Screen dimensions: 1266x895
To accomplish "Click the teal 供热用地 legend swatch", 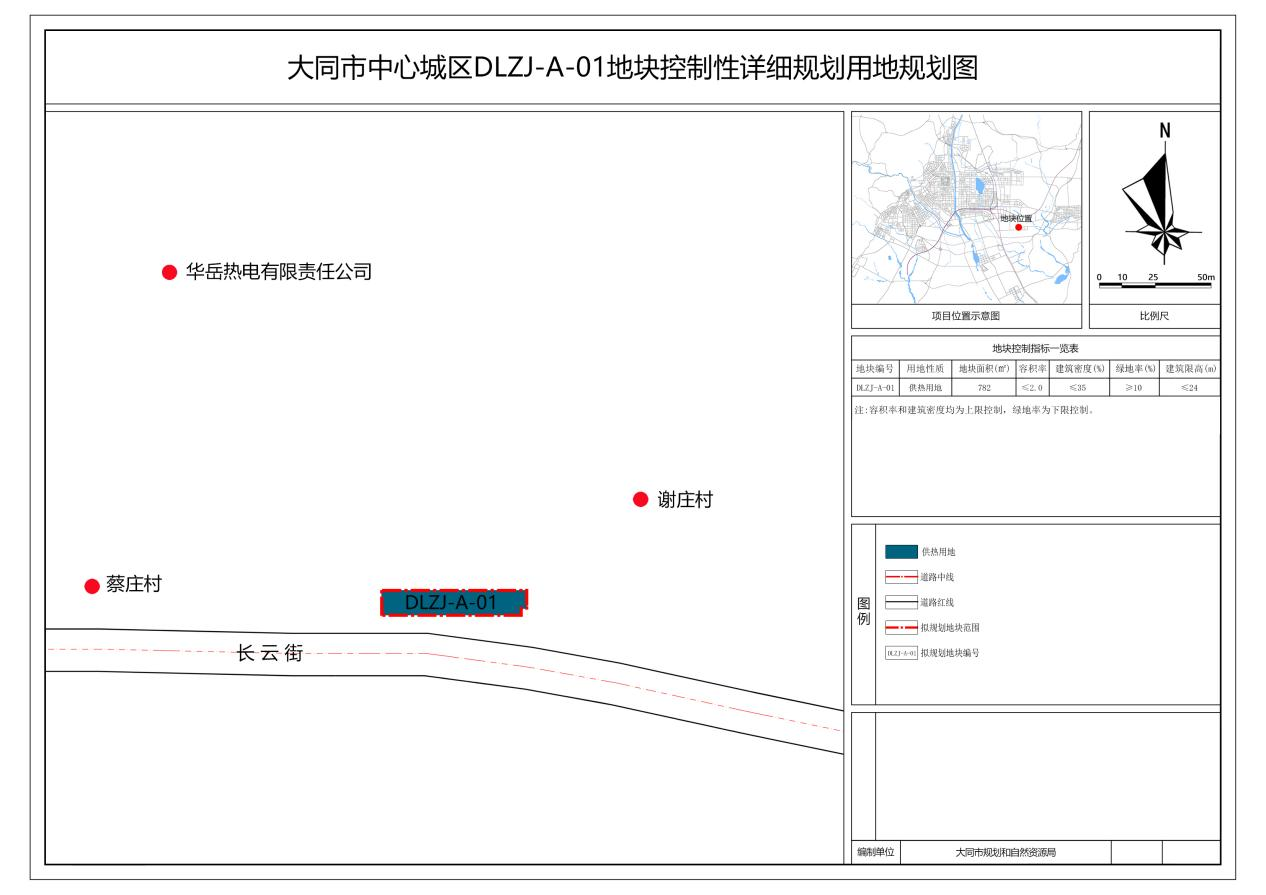I will pyautogui.click(x=901, y=552).
